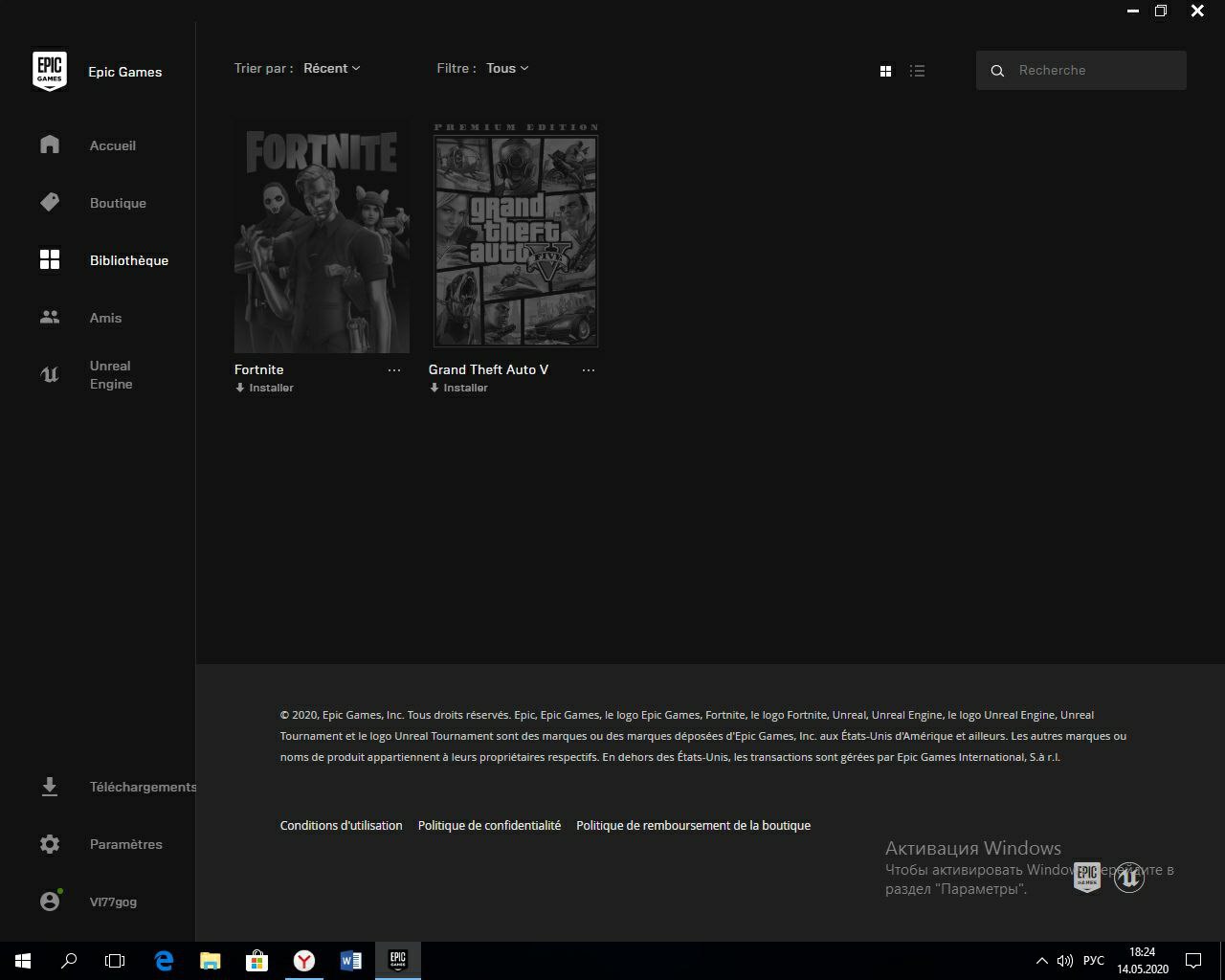Click Installer under Grand Theft Auto V

(458, 388)
